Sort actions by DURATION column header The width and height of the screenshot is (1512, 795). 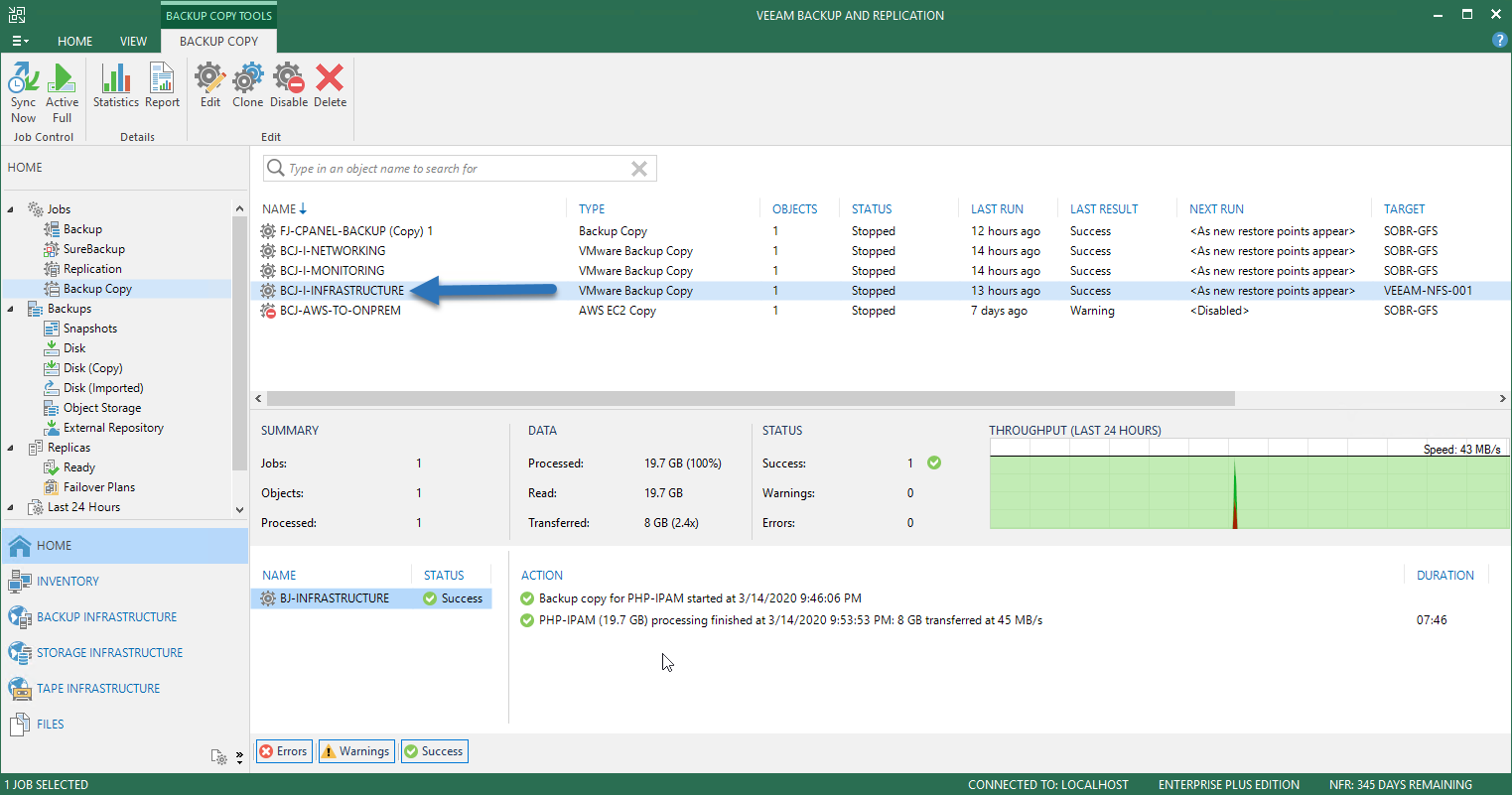point(1445,576)
